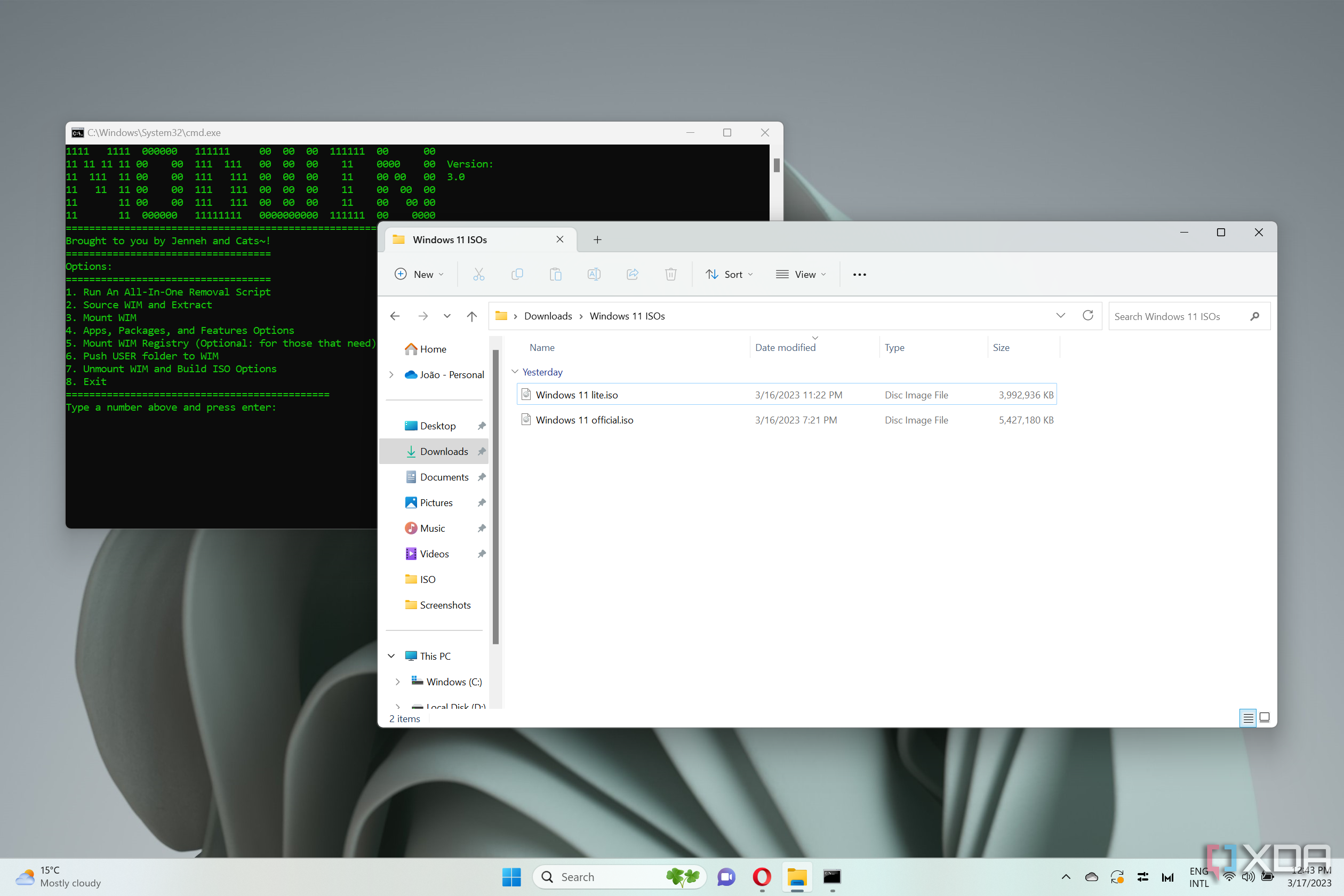
Task: Click the Copy icon in File Explorer toolbar
Action: pos(518,274)
